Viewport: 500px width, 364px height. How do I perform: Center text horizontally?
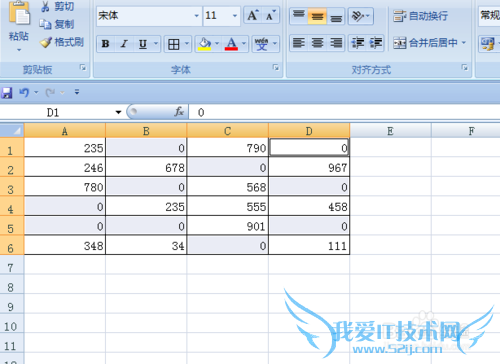317,43
